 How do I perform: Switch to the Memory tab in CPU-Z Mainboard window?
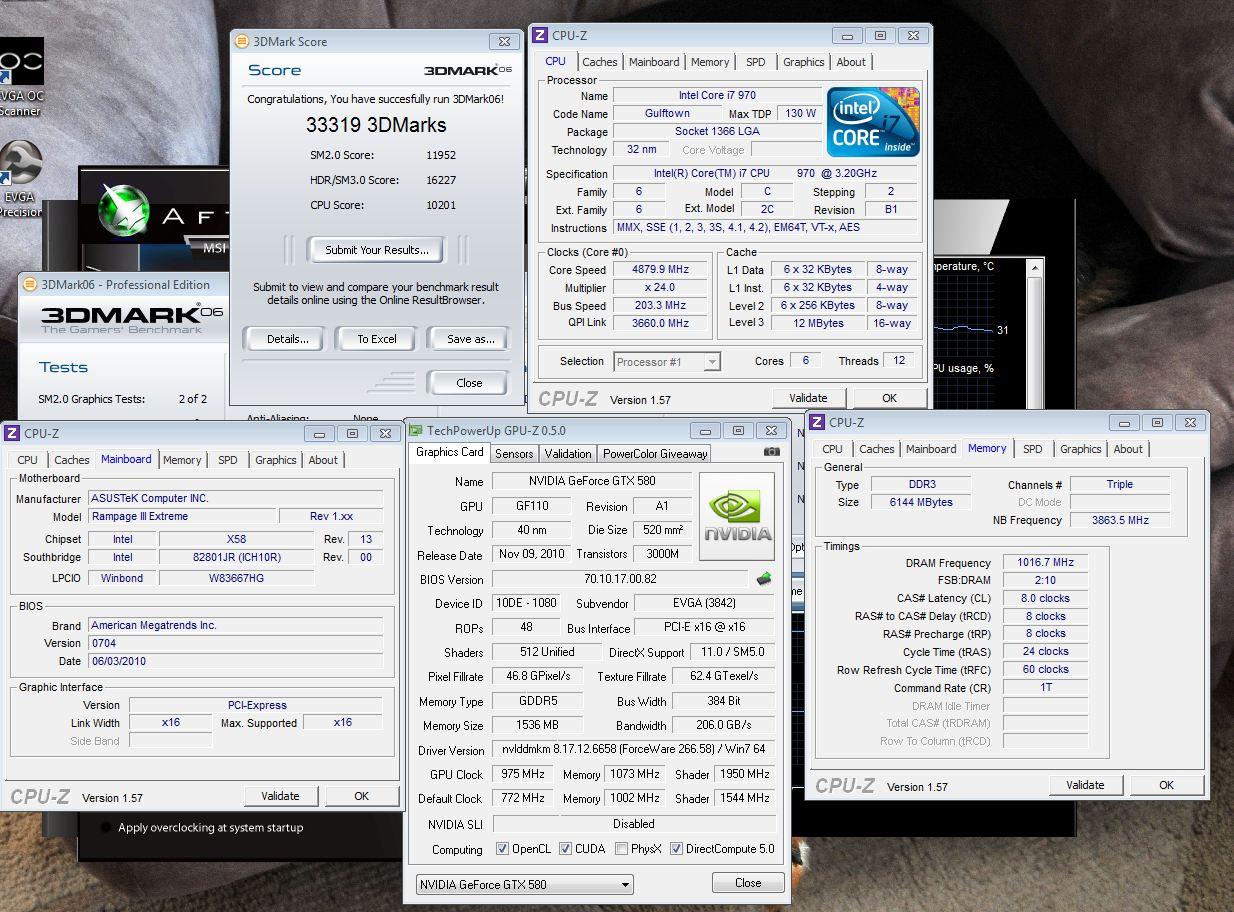[182, 460]
